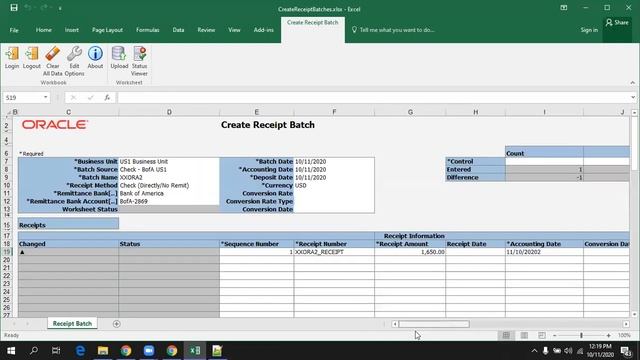This screenshot has width=640, height=360.
Task: Collapse the ribbon with the caret
Action: coord(633,82)
